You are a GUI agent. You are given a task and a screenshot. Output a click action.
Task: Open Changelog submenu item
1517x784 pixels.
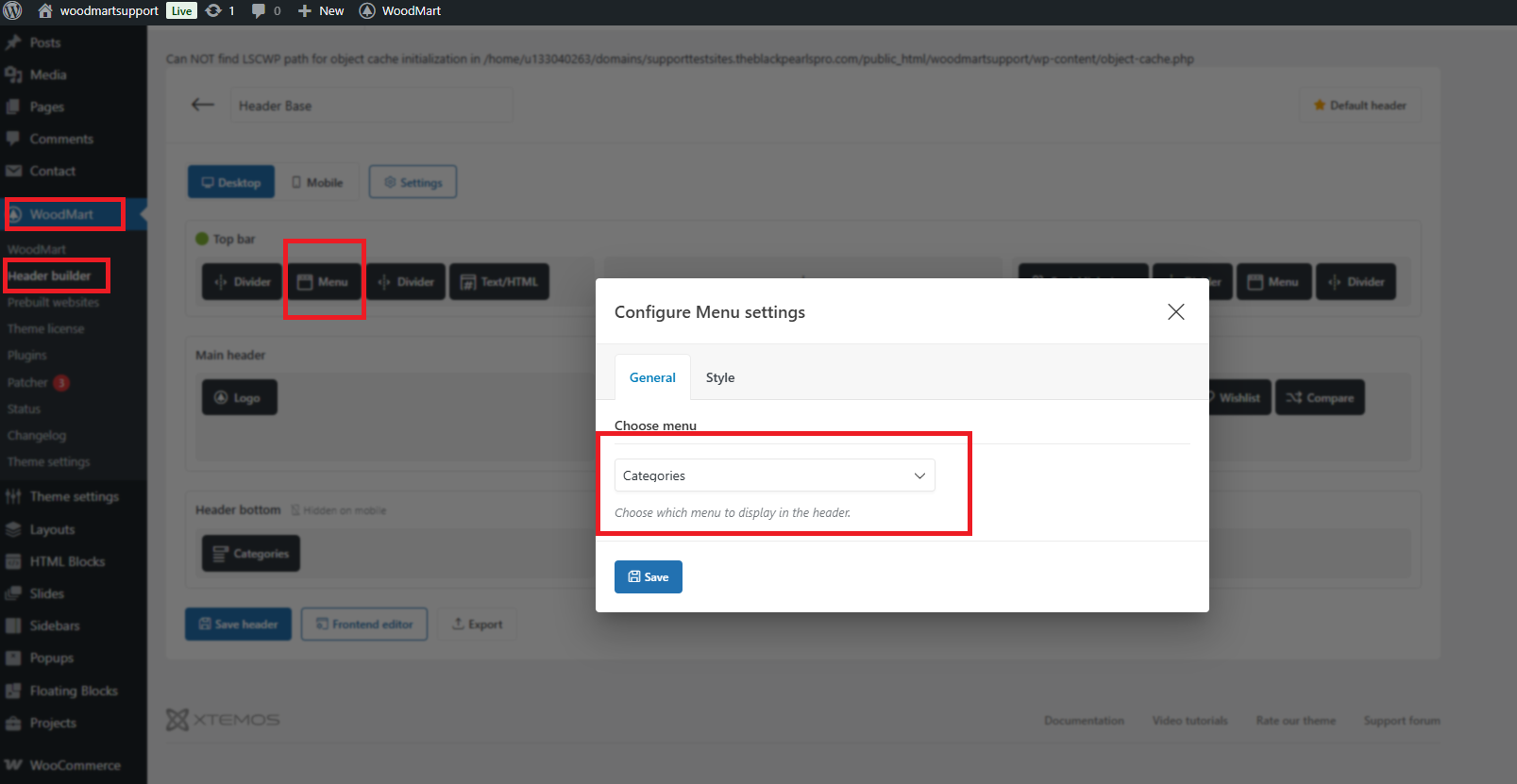click(x=37, y=435)
